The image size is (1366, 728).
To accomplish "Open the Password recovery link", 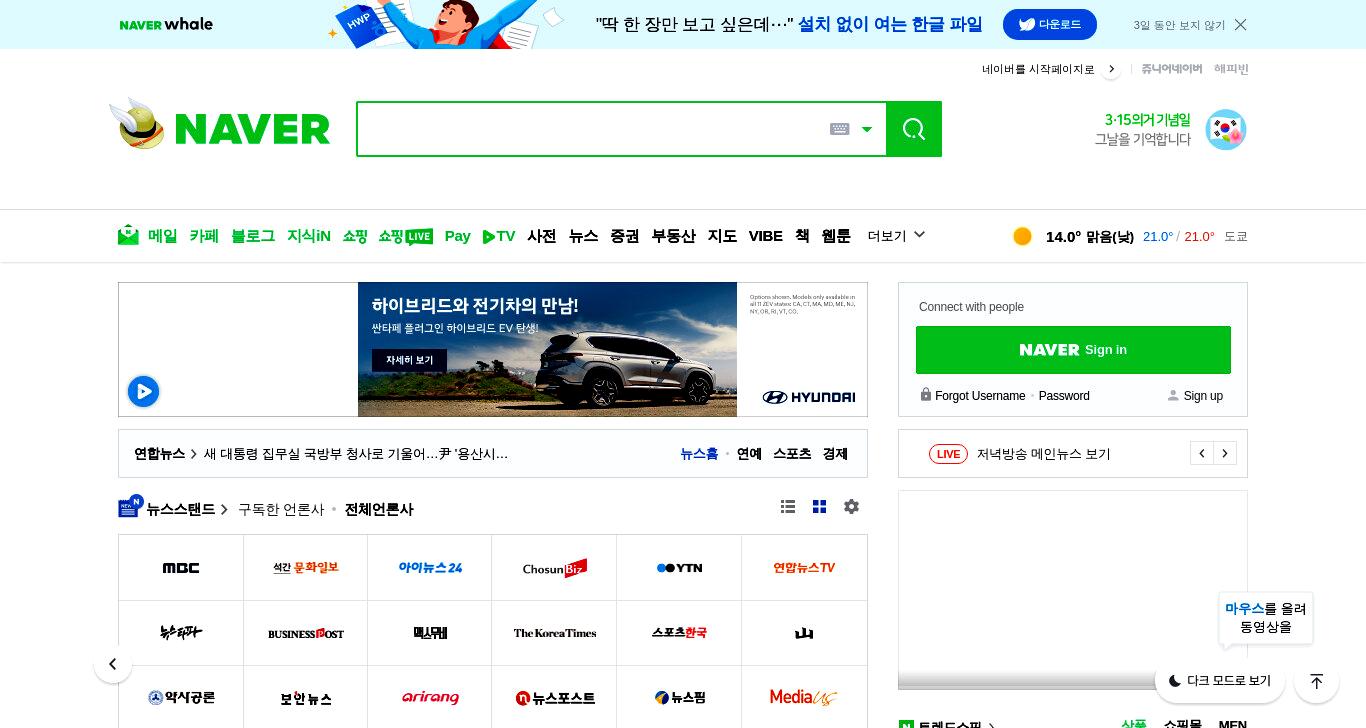I will pyautogui.click(x=1064, y=396).
